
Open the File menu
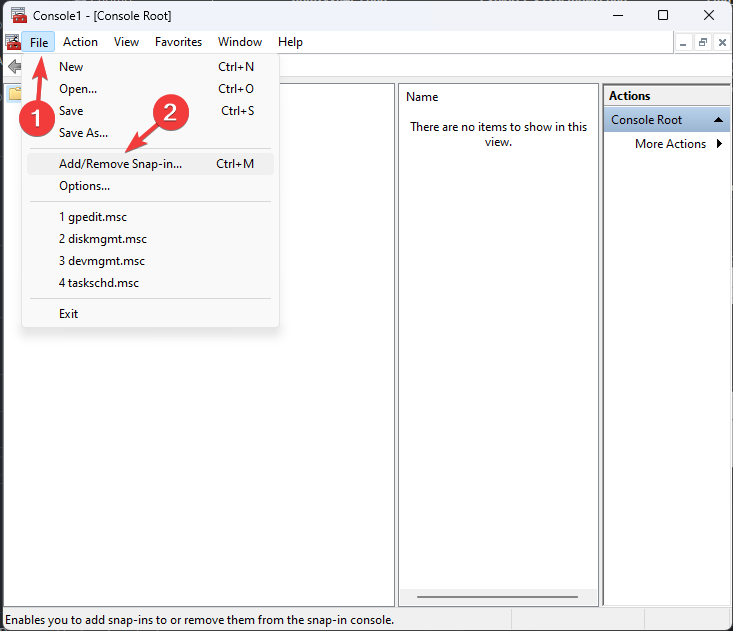coord(39,42)
